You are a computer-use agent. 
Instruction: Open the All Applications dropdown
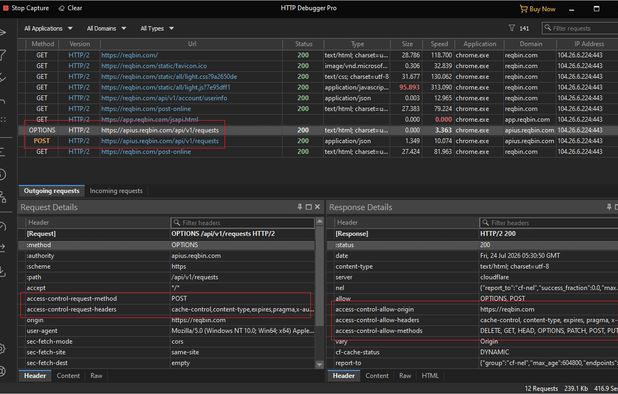48,28
